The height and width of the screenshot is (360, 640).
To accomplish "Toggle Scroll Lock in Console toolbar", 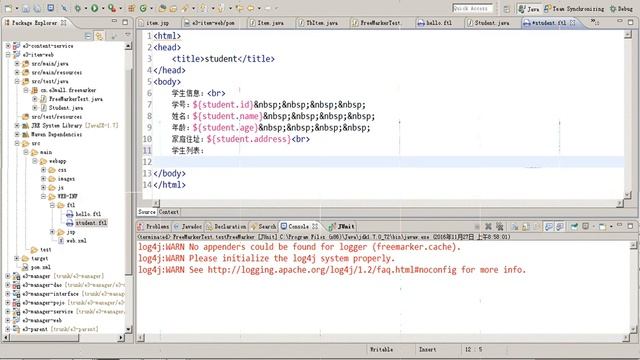I will [x=526, y=226].
